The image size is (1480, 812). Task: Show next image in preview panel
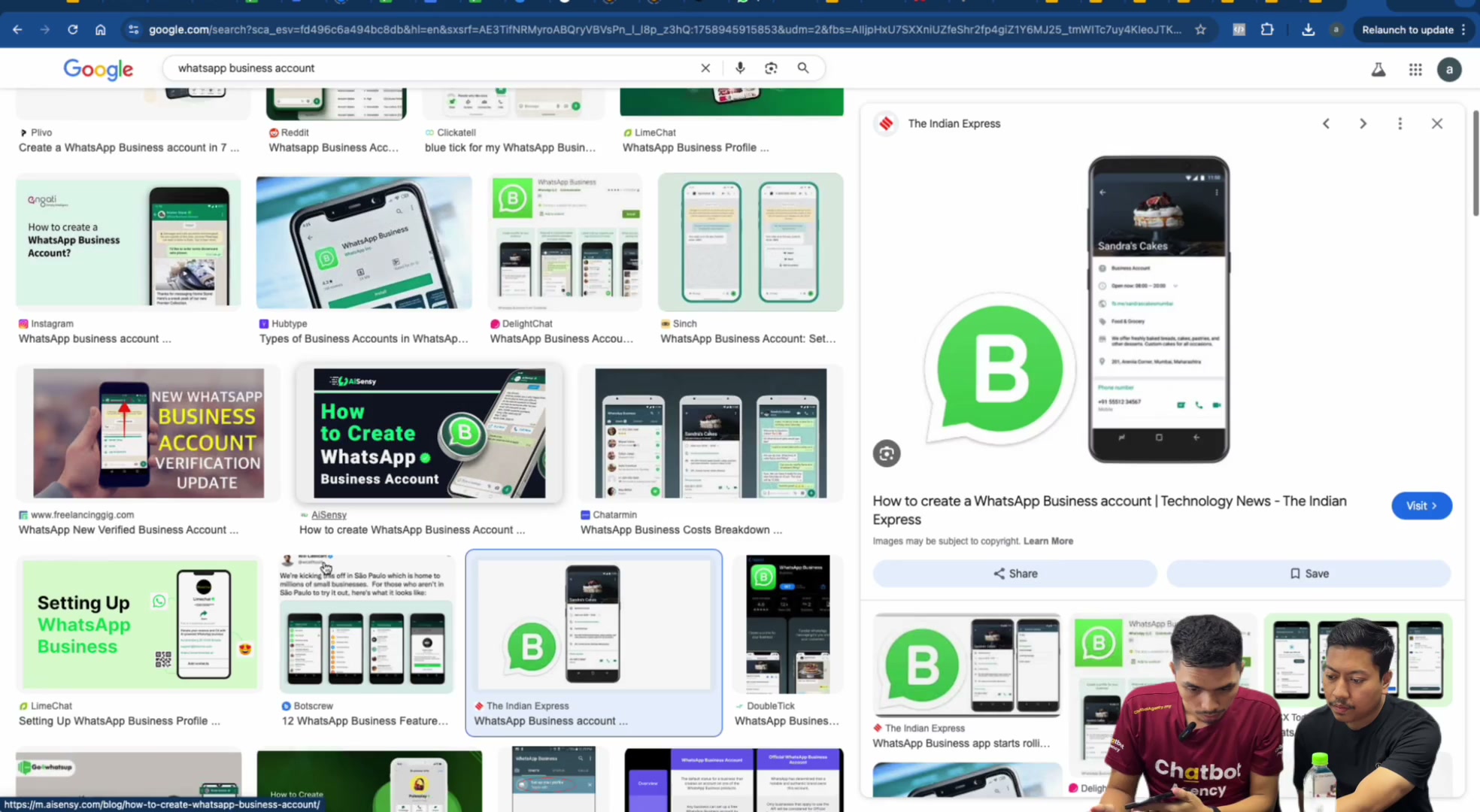[1363, 123]
